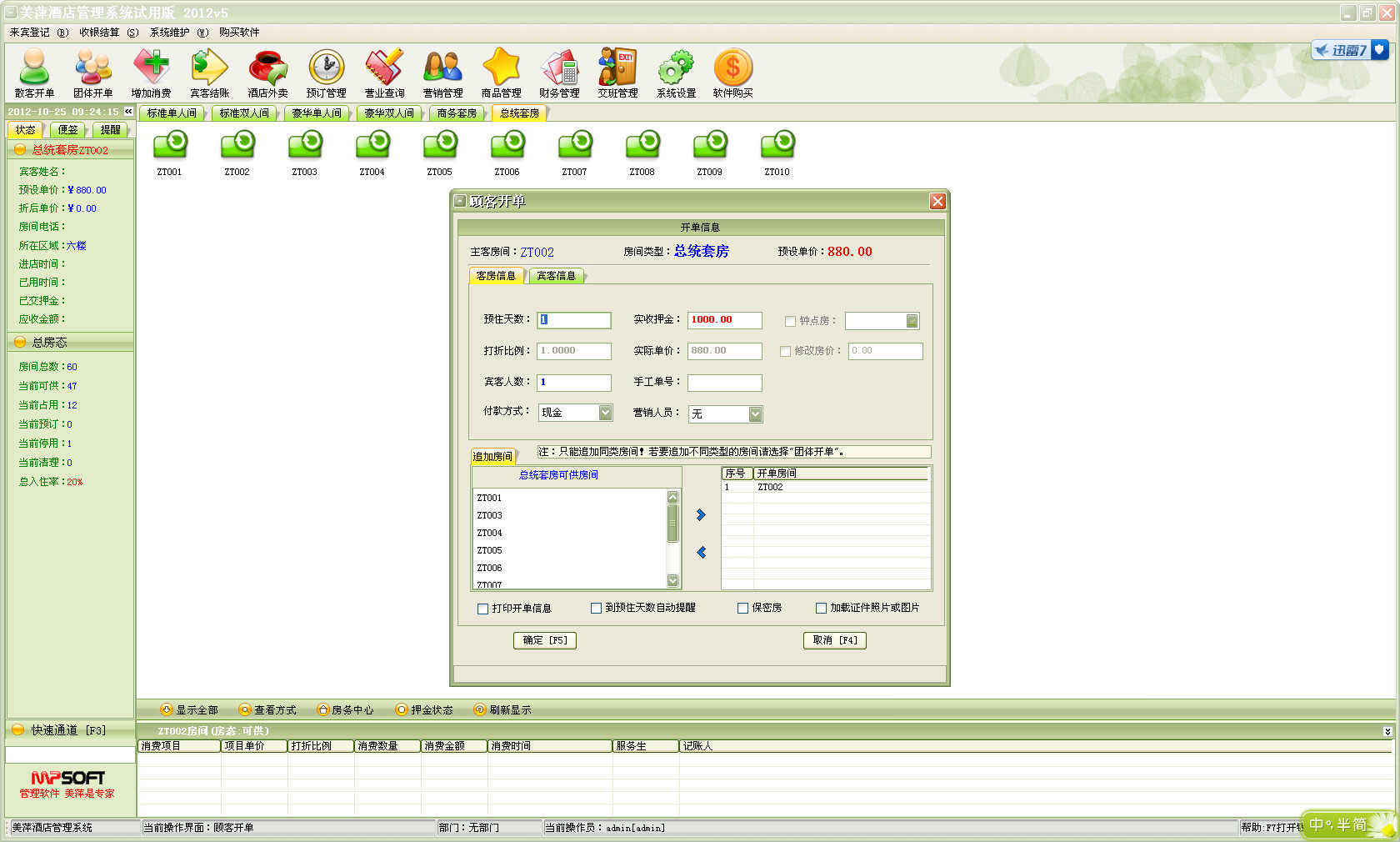1400x842 pixels.
Task: Click the 手工单号 input field
Action: [x=724, y=383]
